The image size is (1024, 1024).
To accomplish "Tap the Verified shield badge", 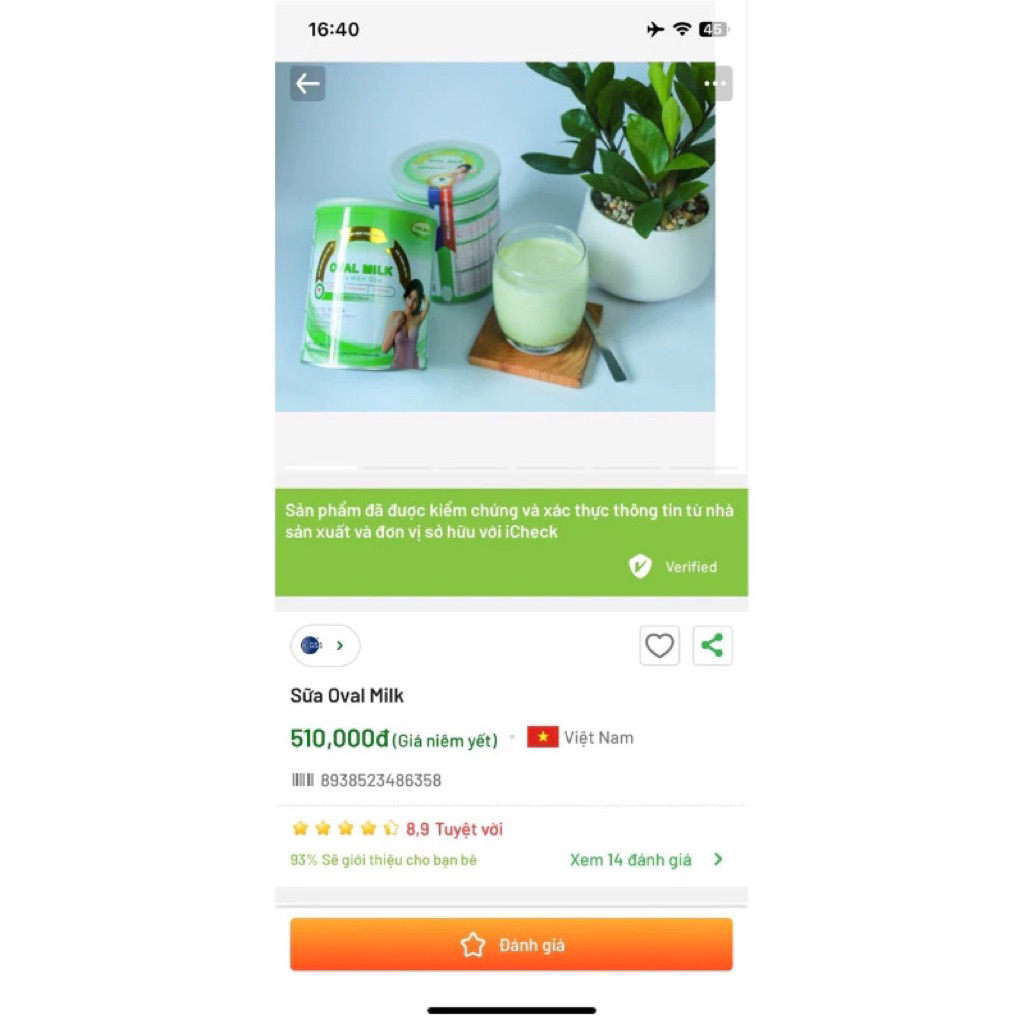I will pos(640,566).
